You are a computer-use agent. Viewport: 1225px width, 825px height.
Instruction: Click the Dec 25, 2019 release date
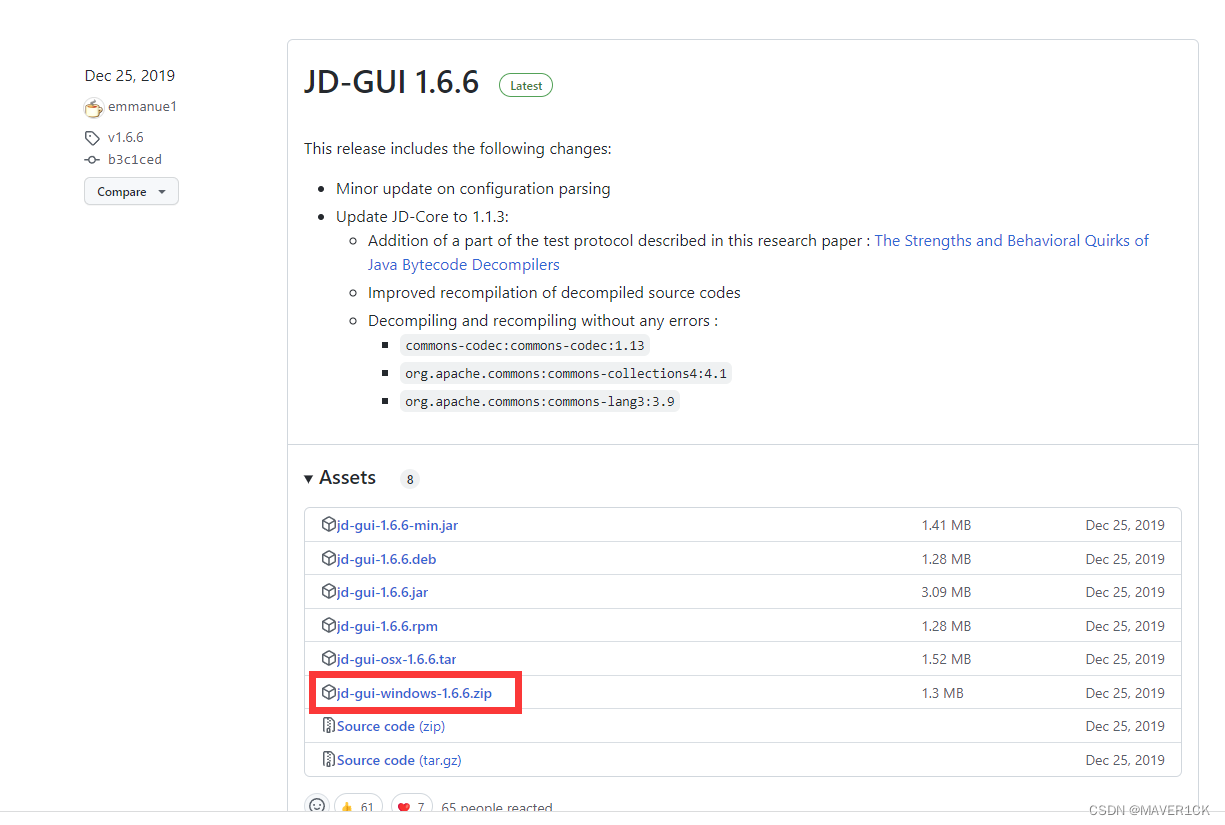[x=130, y=76]
